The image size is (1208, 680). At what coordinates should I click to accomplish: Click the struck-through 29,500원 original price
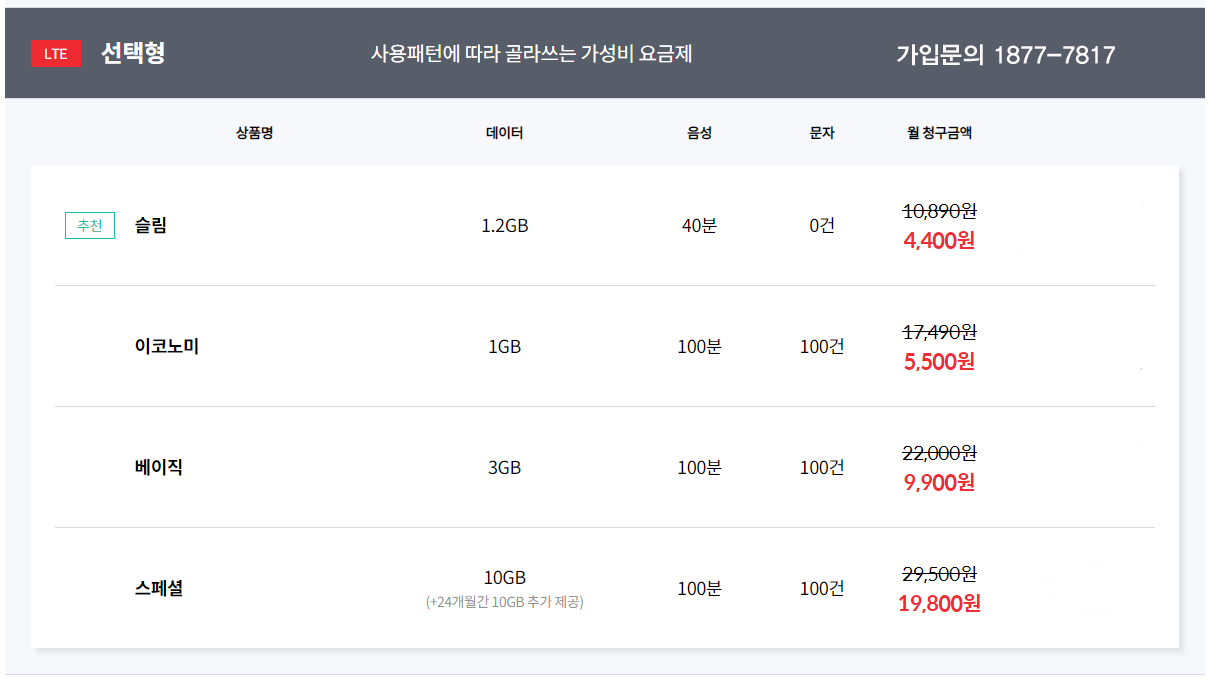point(939,574)
